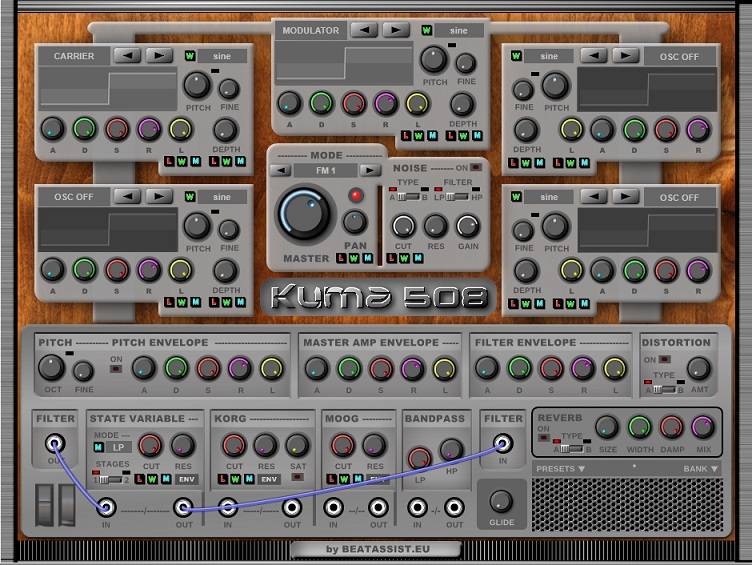
Task: Toggle the Noise ON switch
Action: click(x=476, y=167)
